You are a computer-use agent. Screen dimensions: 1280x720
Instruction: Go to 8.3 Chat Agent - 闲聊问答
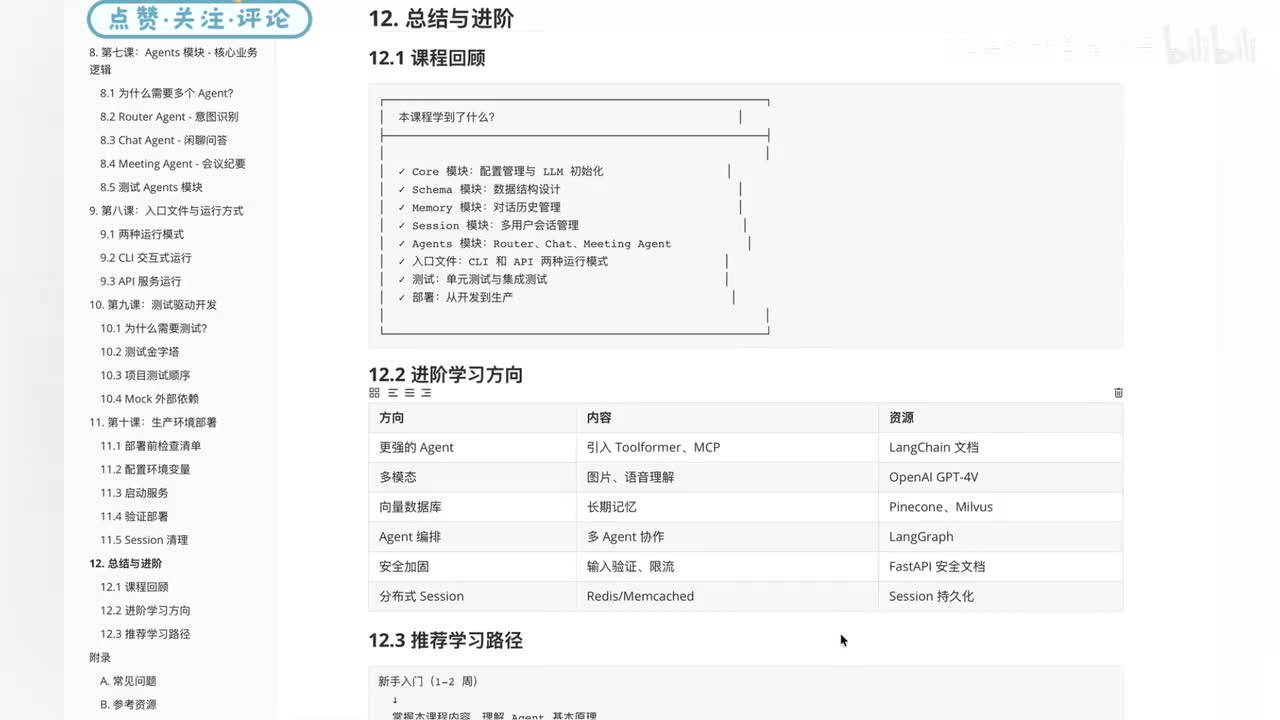[163, 140]
